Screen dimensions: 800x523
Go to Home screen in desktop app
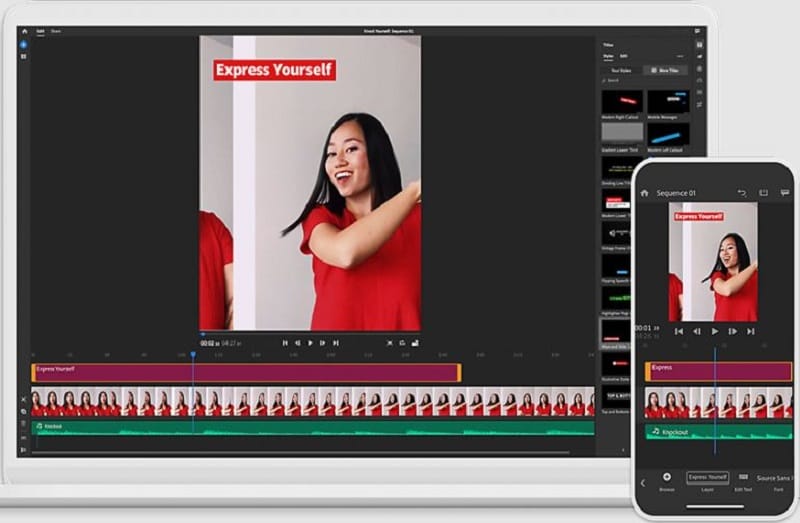coord(24,32)
